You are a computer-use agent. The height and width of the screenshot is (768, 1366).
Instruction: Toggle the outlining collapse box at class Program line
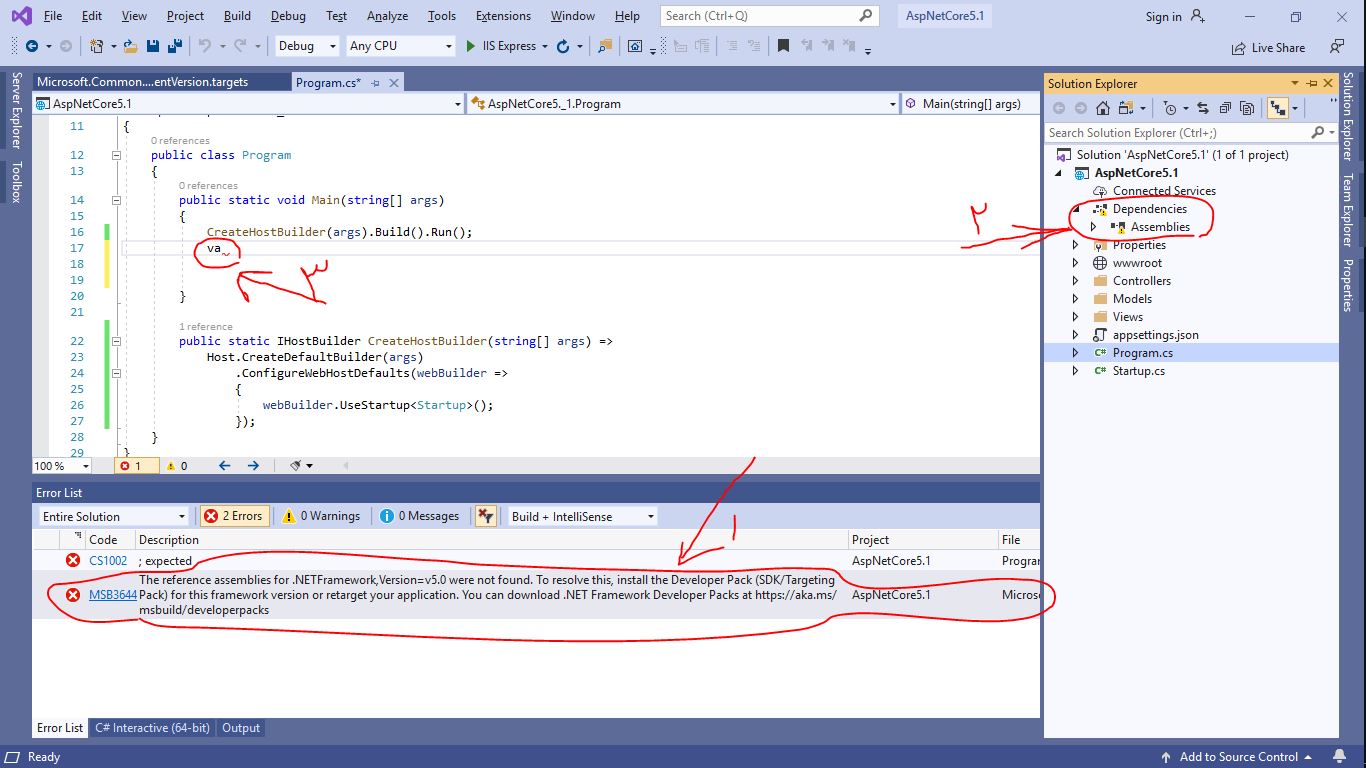[116, 155]
